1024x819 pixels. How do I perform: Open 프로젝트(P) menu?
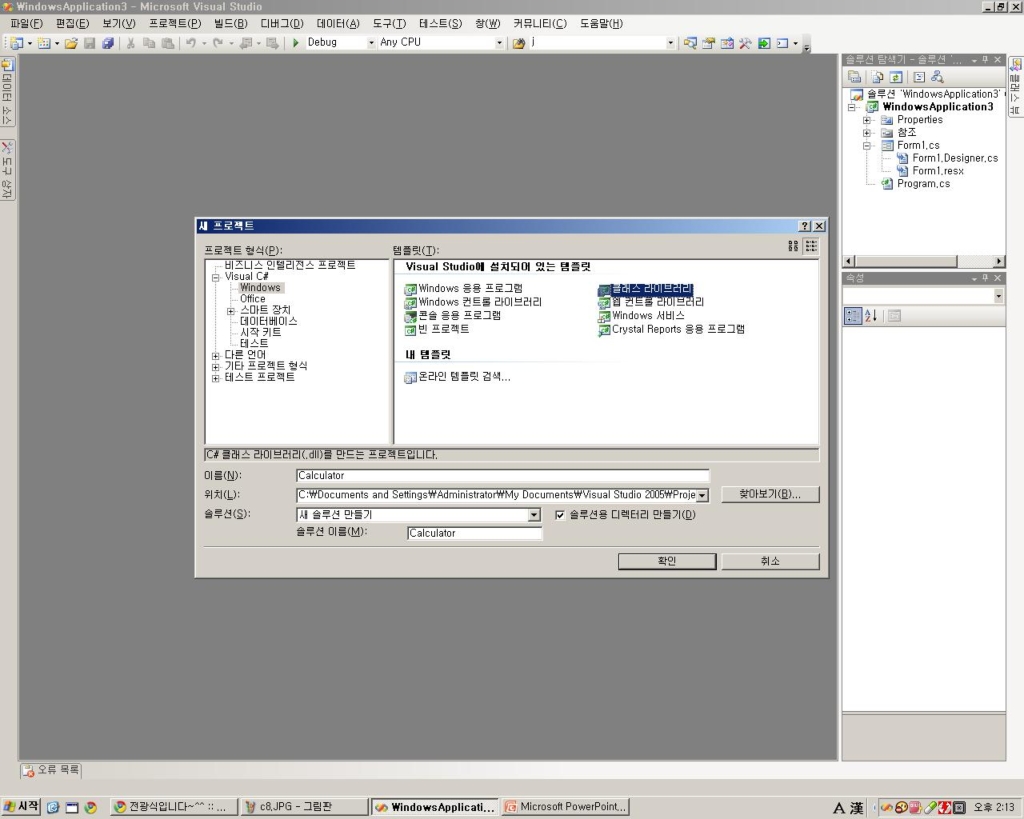point(175,24)
